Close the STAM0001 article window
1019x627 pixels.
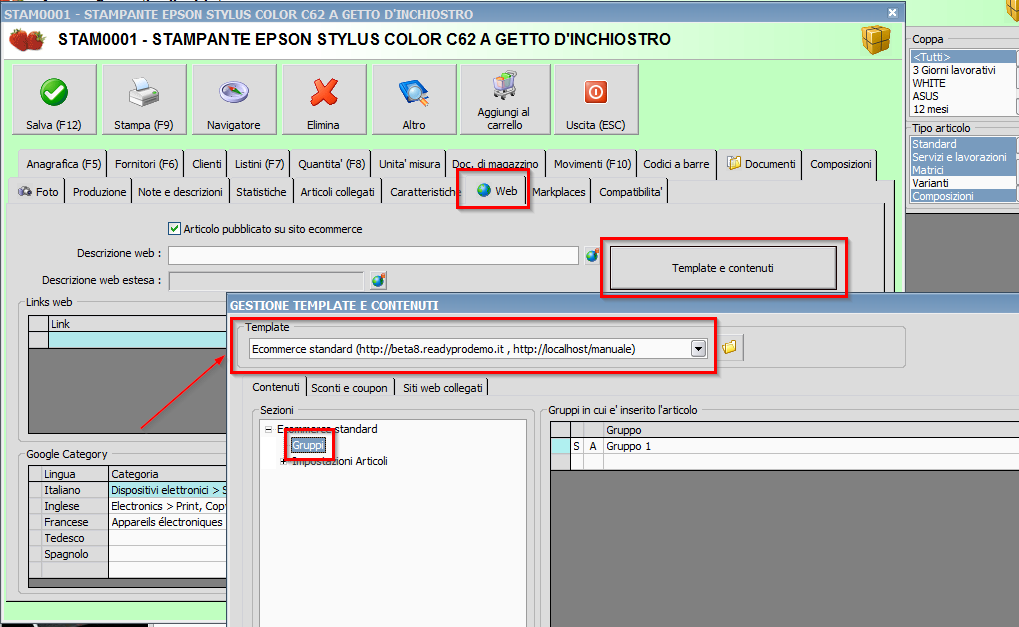[892, 12]
